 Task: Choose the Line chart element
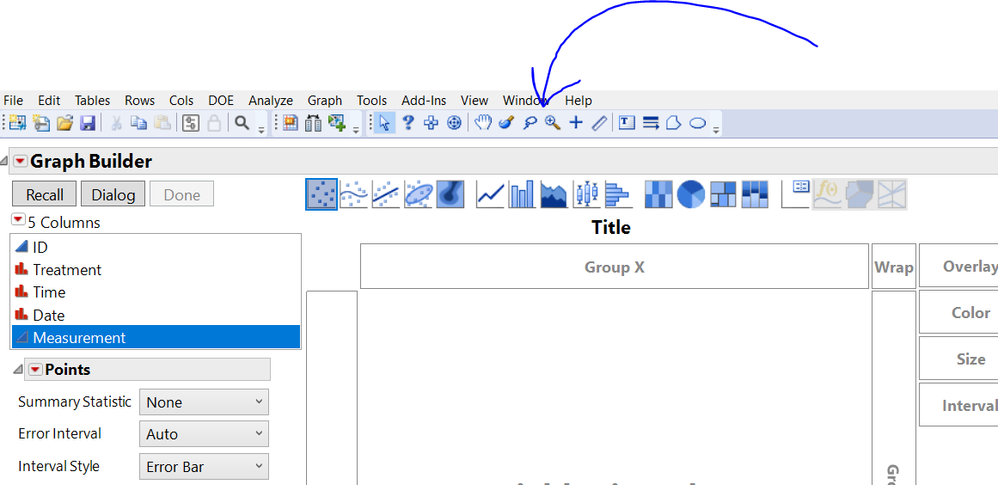490,194
